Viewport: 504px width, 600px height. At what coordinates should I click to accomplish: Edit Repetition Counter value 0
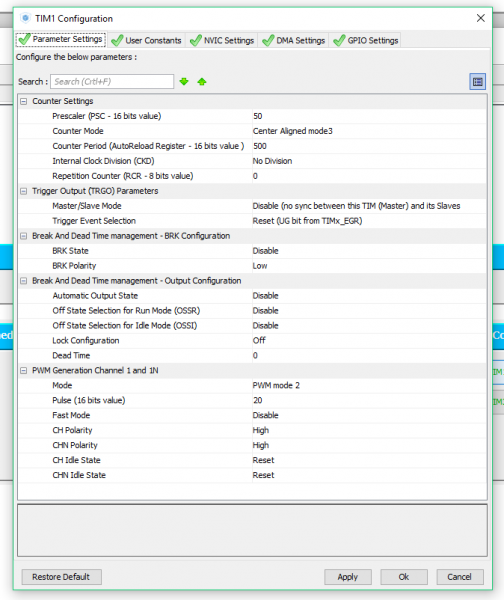click(x=369, y=176)
